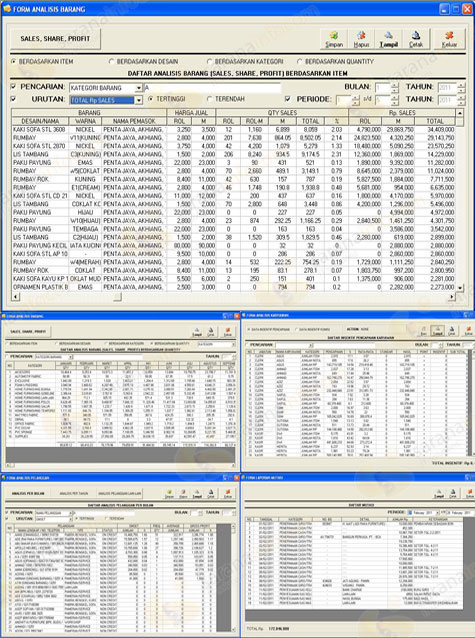Click Cetak icon in Form Analisis Karyawan window
The image size is (475, 638).
tap(452, 331)
